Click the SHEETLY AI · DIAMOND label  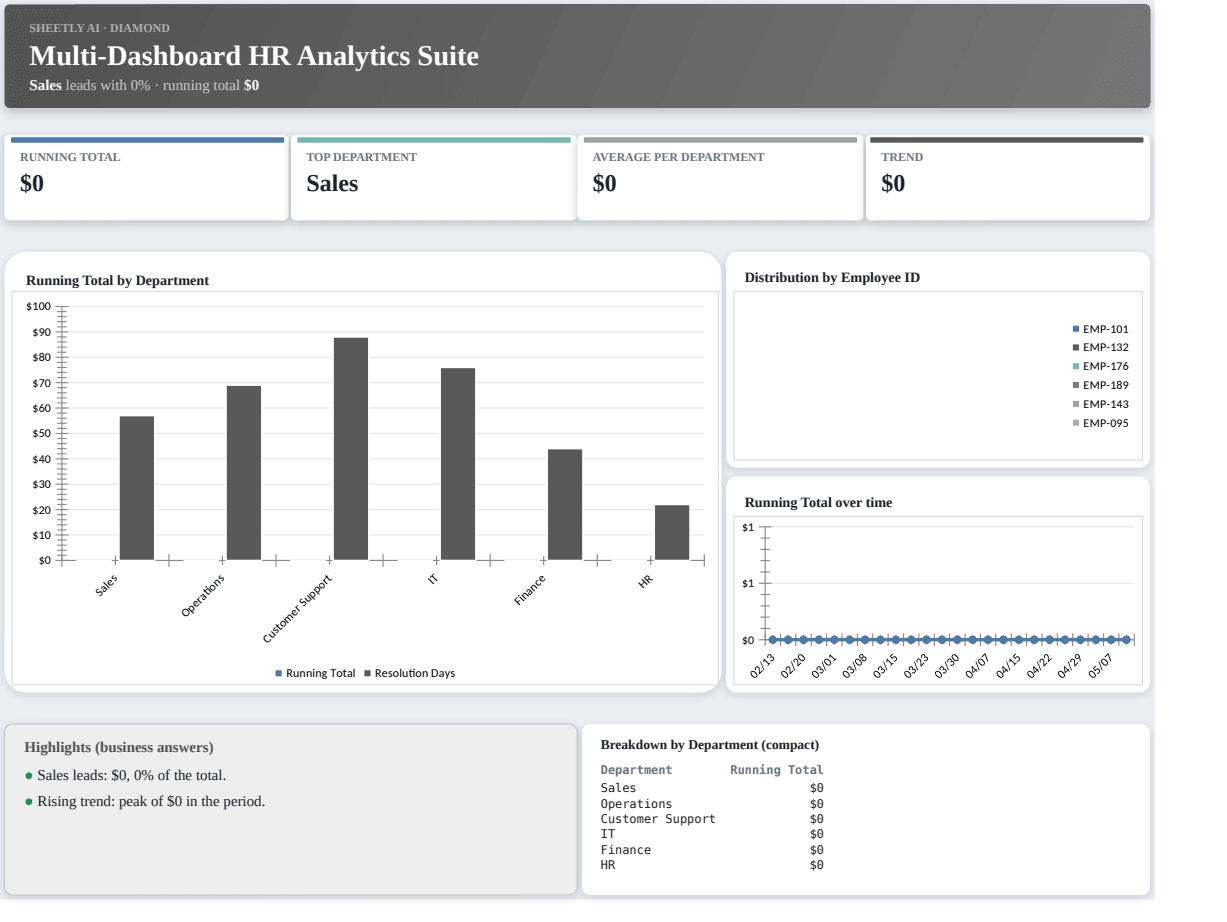coord(100,28)
